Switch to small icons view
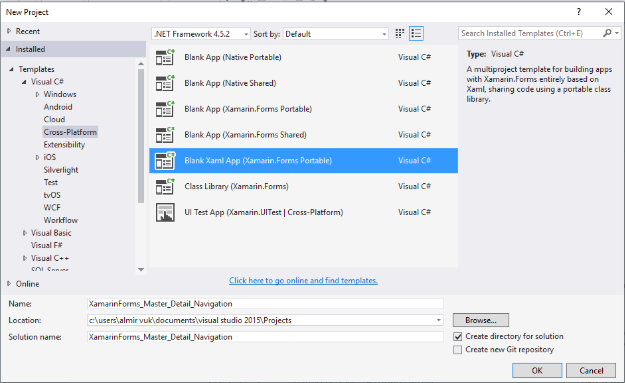The height and width of the screenshot is (383, 625). pyautogui.click(x=399, y=33)
